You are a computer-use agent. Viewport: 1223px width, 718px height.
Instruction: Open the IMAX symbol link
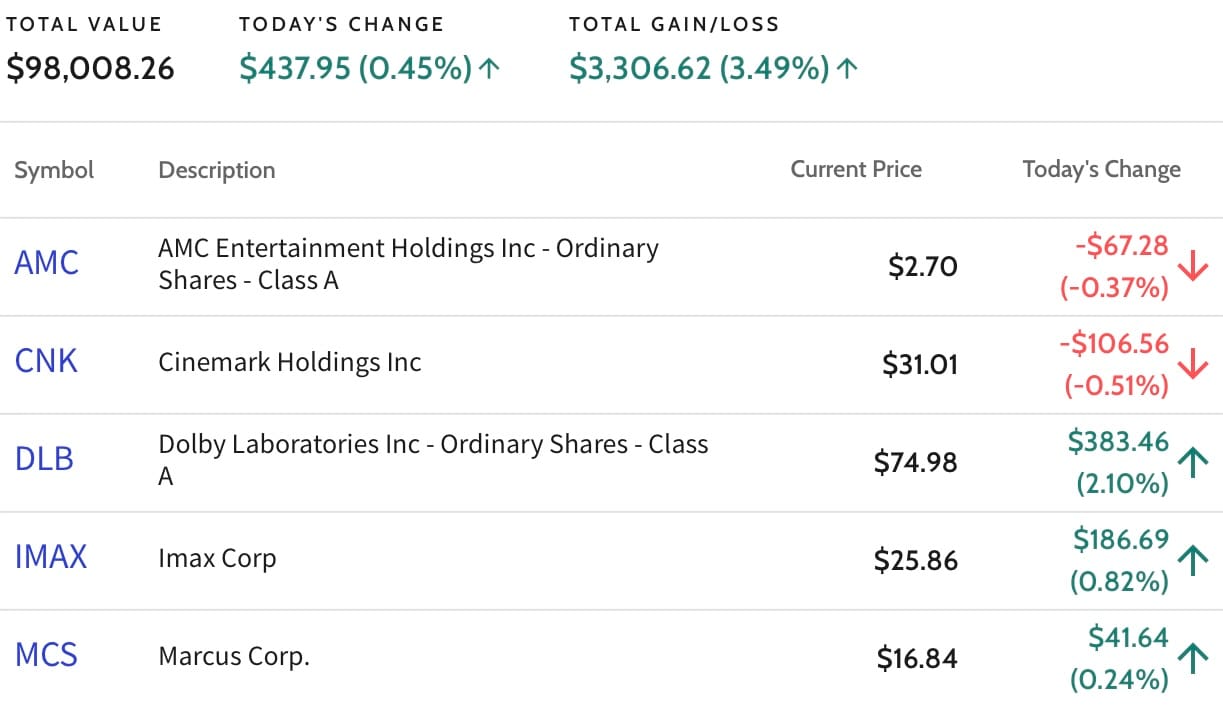pos(51,556)
